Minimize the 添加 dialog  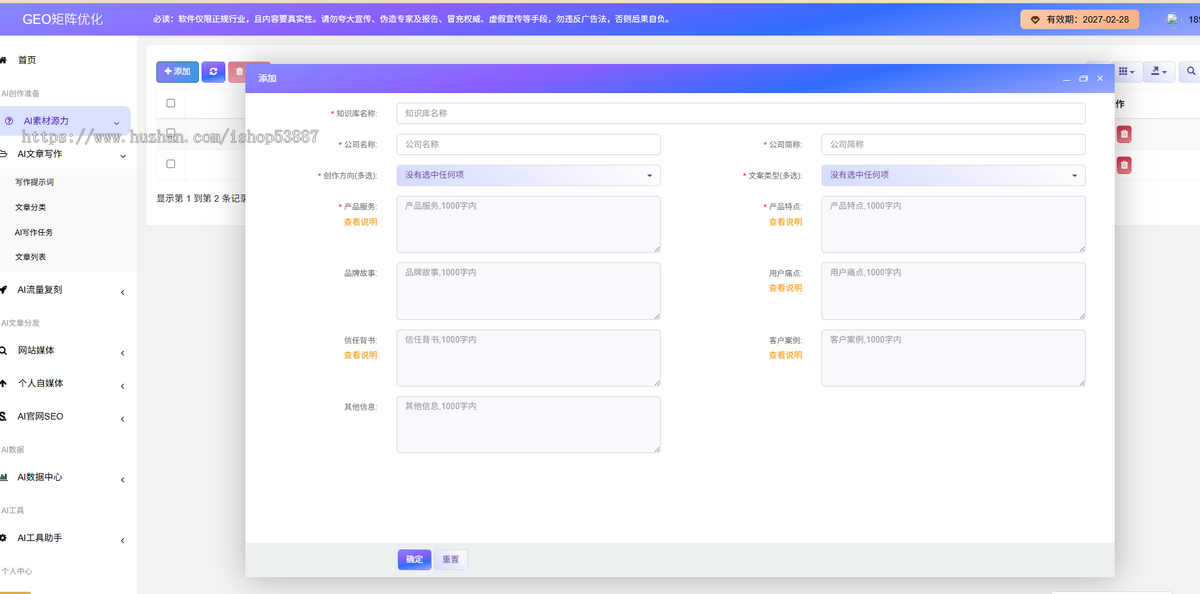[1066, 78]
